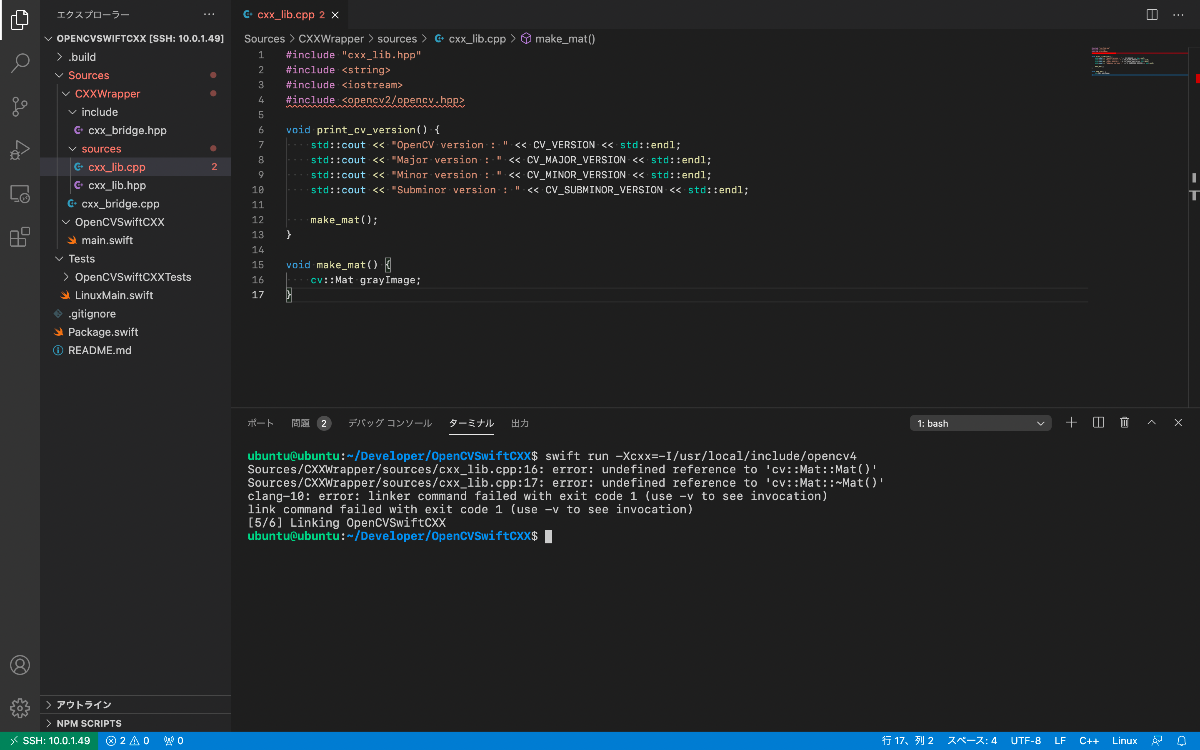Open the Remote Explorer view
Image resolution: width=1200 pixels, height=750 pixels.
tap(19, 194)
